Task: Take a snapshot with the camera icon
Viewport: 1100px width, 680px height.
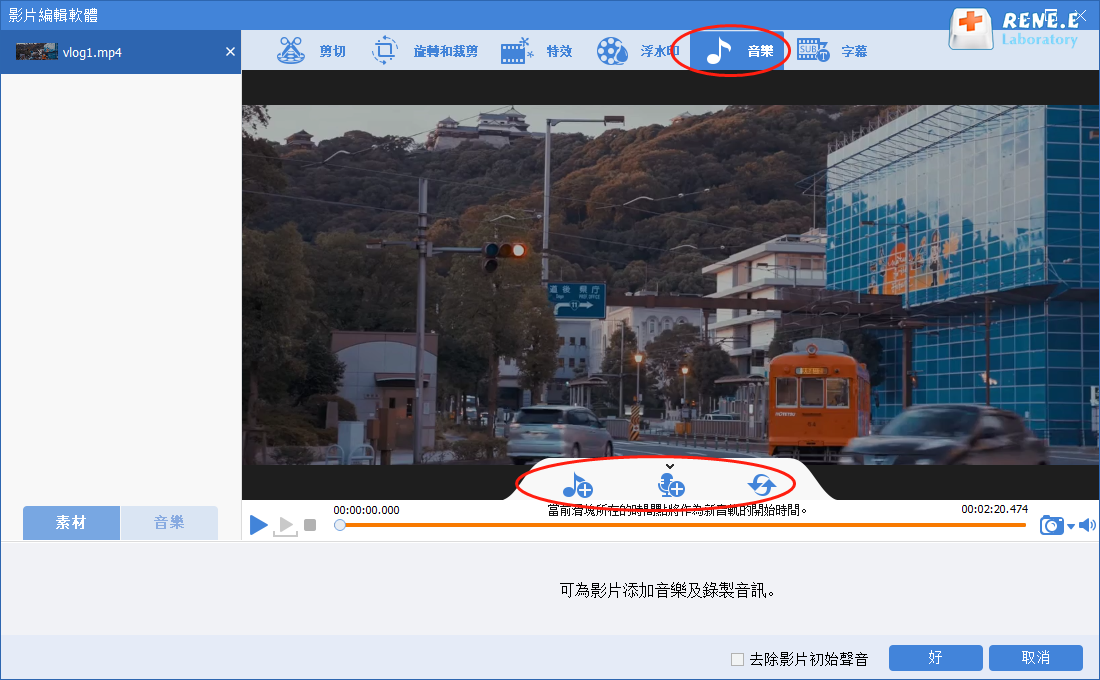Action: pos(1052,525)
